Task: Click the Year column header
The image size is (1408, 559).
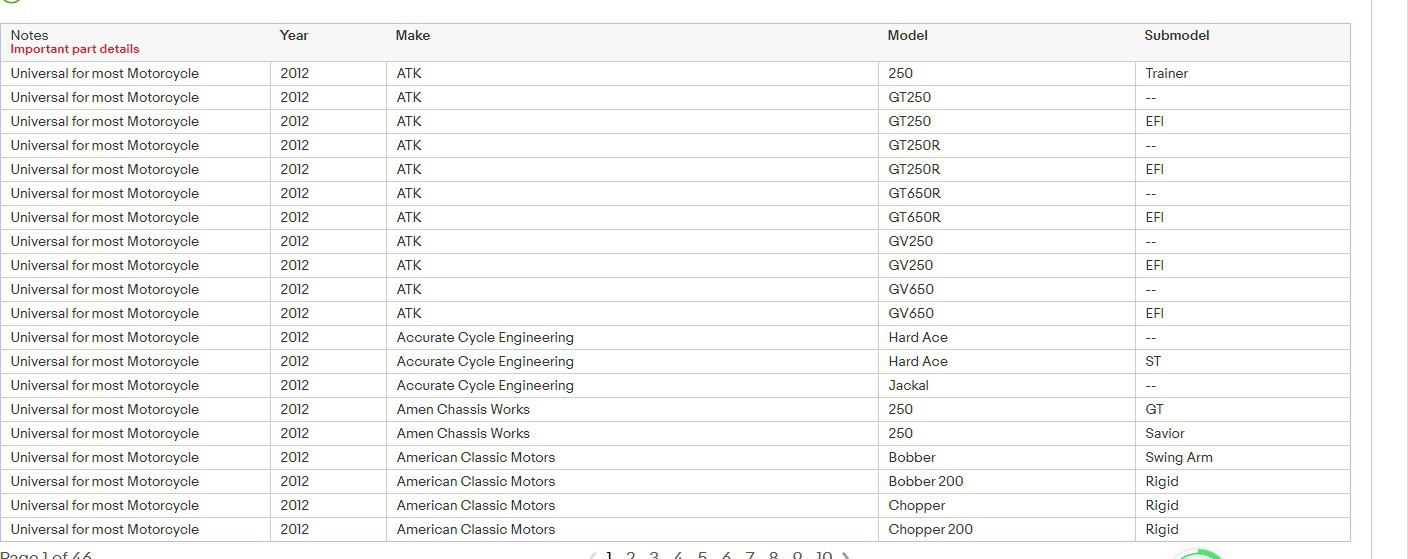Action: (x=294, y=36)
